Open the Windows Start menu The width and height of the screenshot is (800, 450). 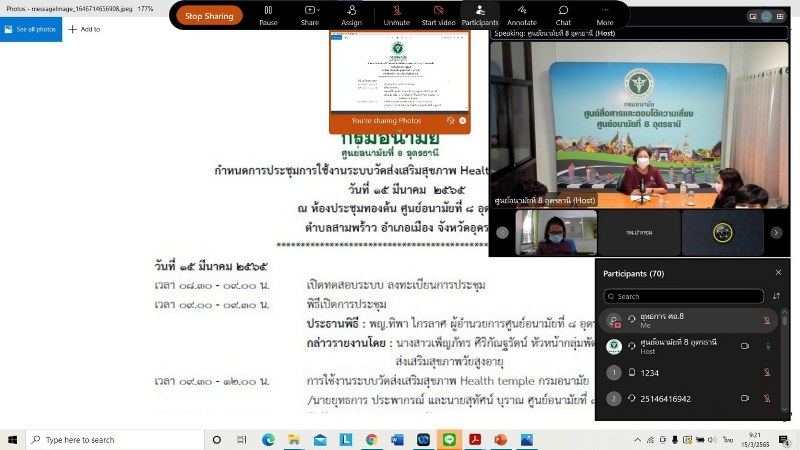[12, 439]
